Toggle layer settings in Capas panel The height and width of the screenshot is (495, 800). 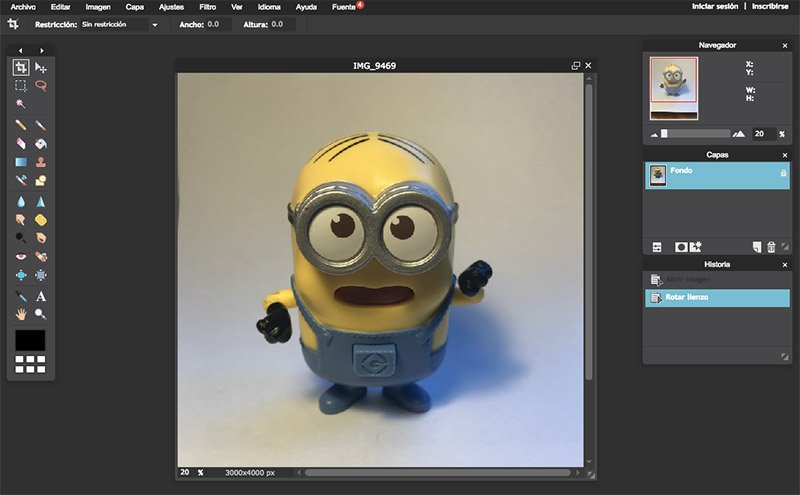point(657,248)
